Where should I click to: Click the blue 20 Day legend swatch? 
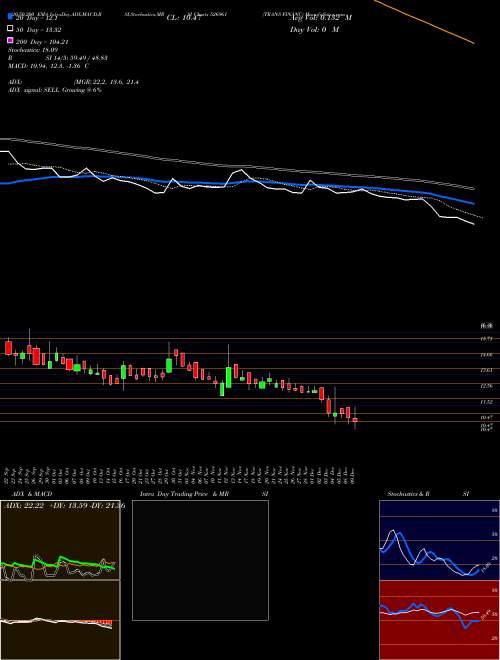[x=11, y=16]
